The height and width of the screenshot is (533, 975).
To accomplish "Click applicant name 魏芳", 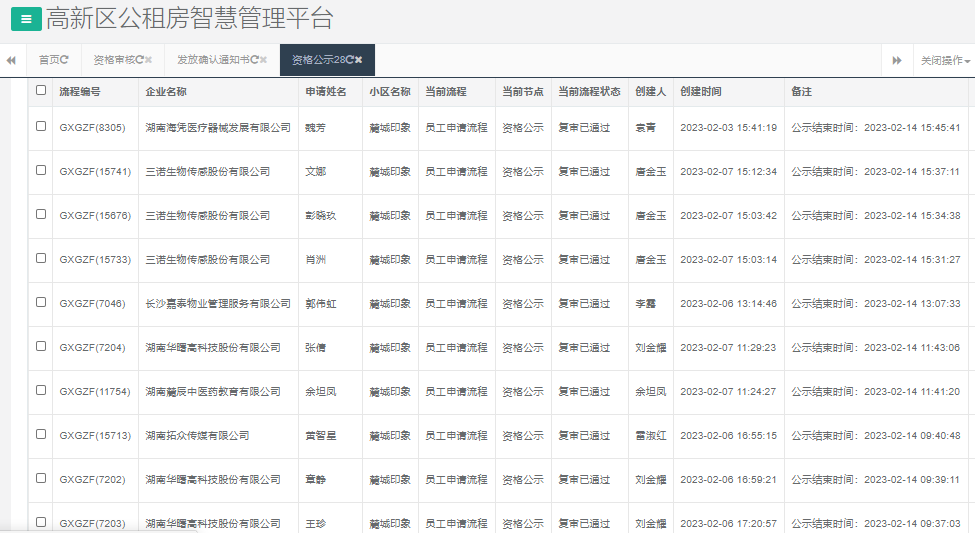I will click(x=315, y=127).
